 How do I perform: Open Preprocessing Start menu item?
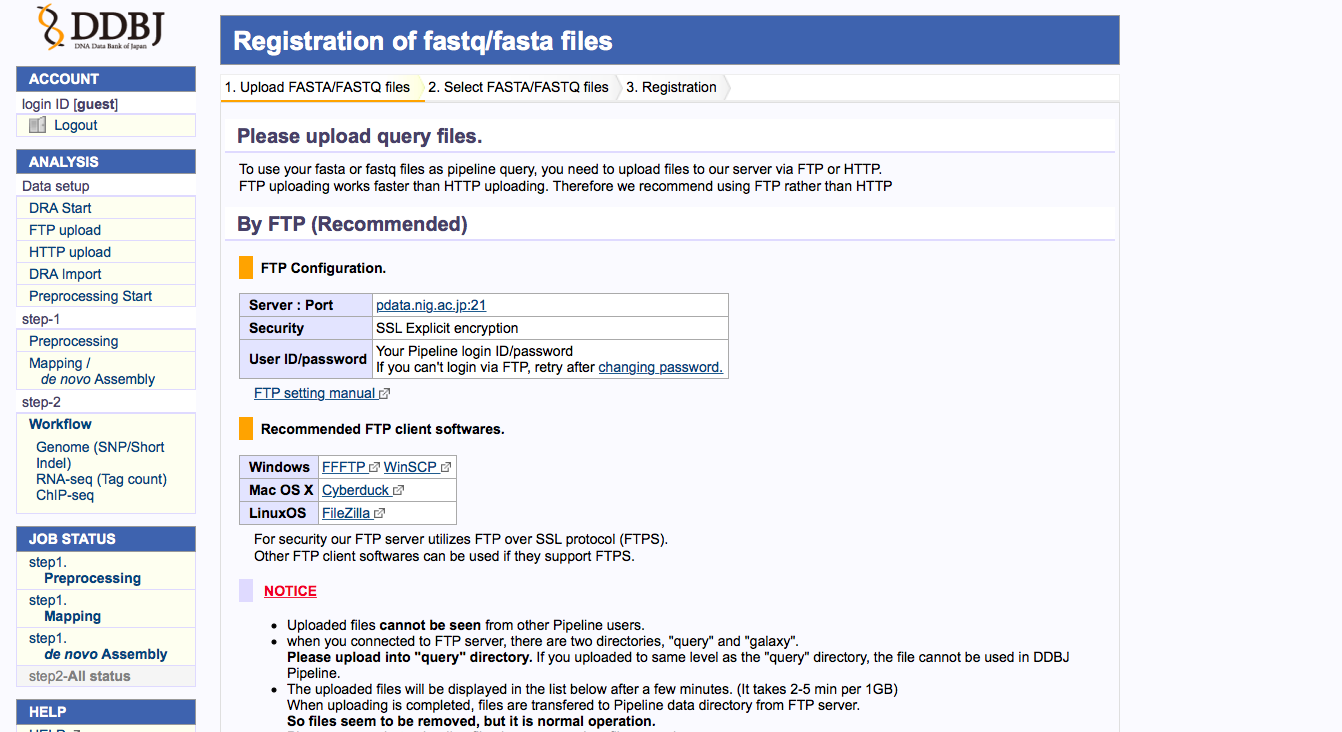click(x=90, y=296)
